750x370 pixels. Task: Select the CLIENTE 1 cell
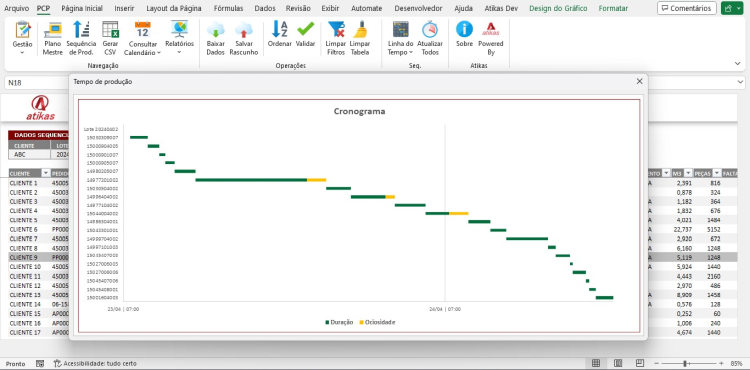(x=30, y=183)
